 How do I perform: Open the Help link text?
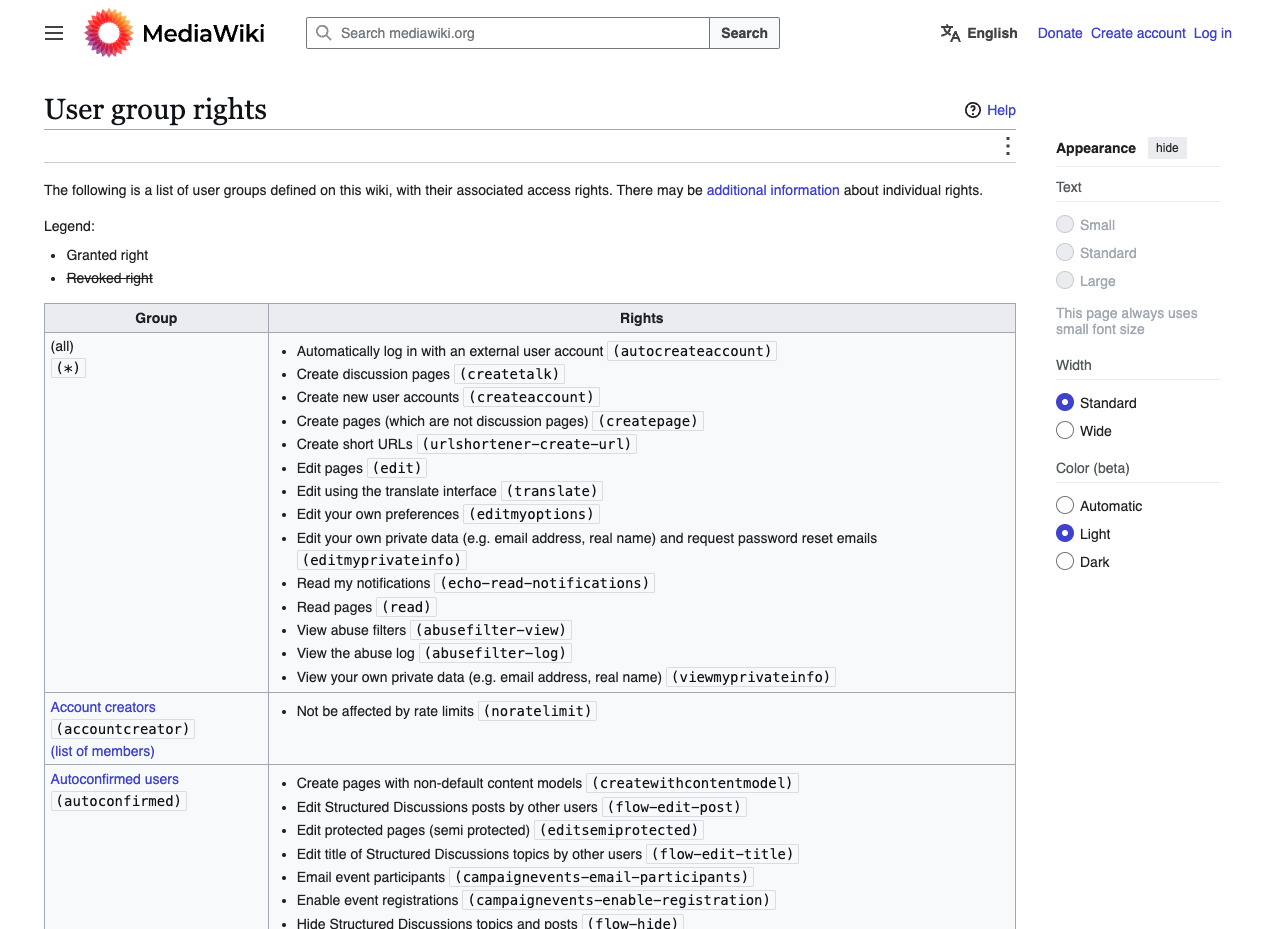click(x=1001, y=110)
